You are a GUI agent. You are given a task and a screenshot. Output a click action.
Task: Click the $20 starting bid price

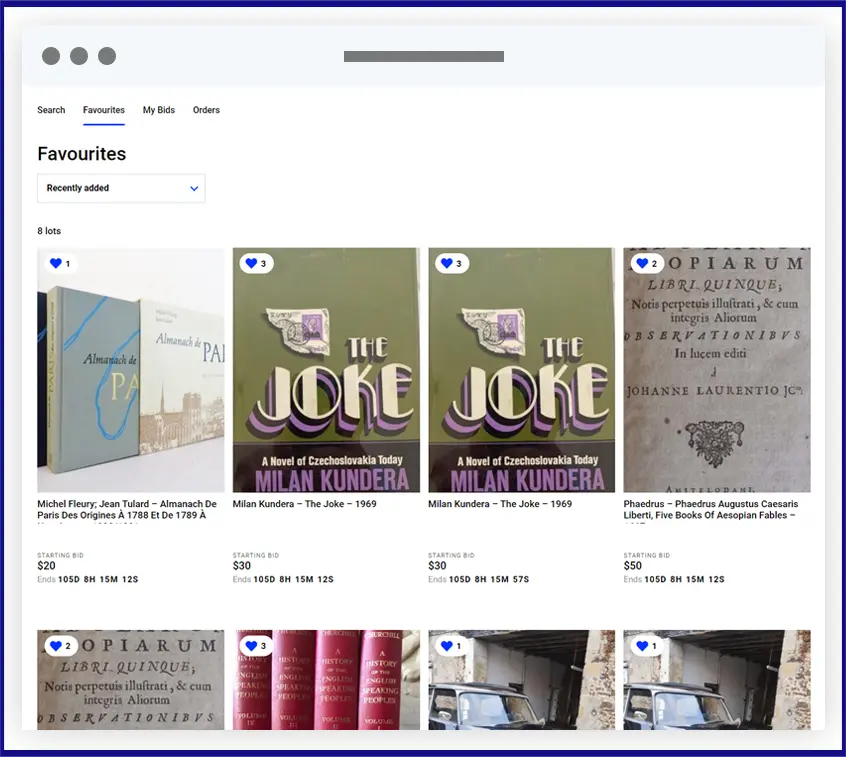[46, 565]
